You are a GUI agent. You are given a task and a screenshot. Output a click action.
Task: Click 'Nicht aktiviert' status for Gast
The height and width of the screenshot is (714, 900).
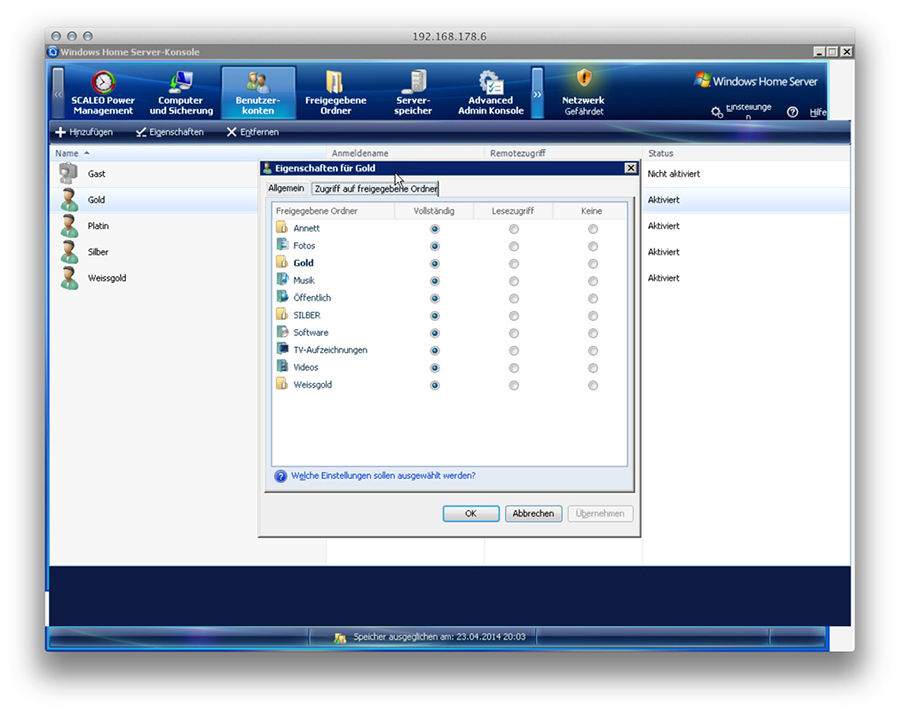(674, 174)
